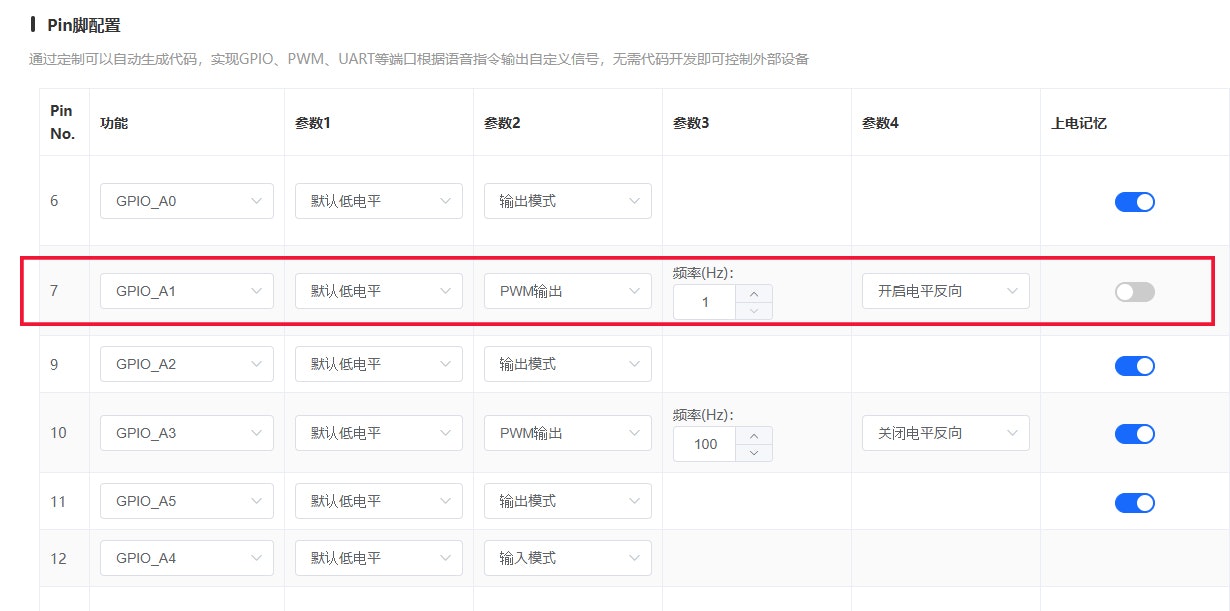Disable power-on memory toggle for Pin 6

point(1135,201)
